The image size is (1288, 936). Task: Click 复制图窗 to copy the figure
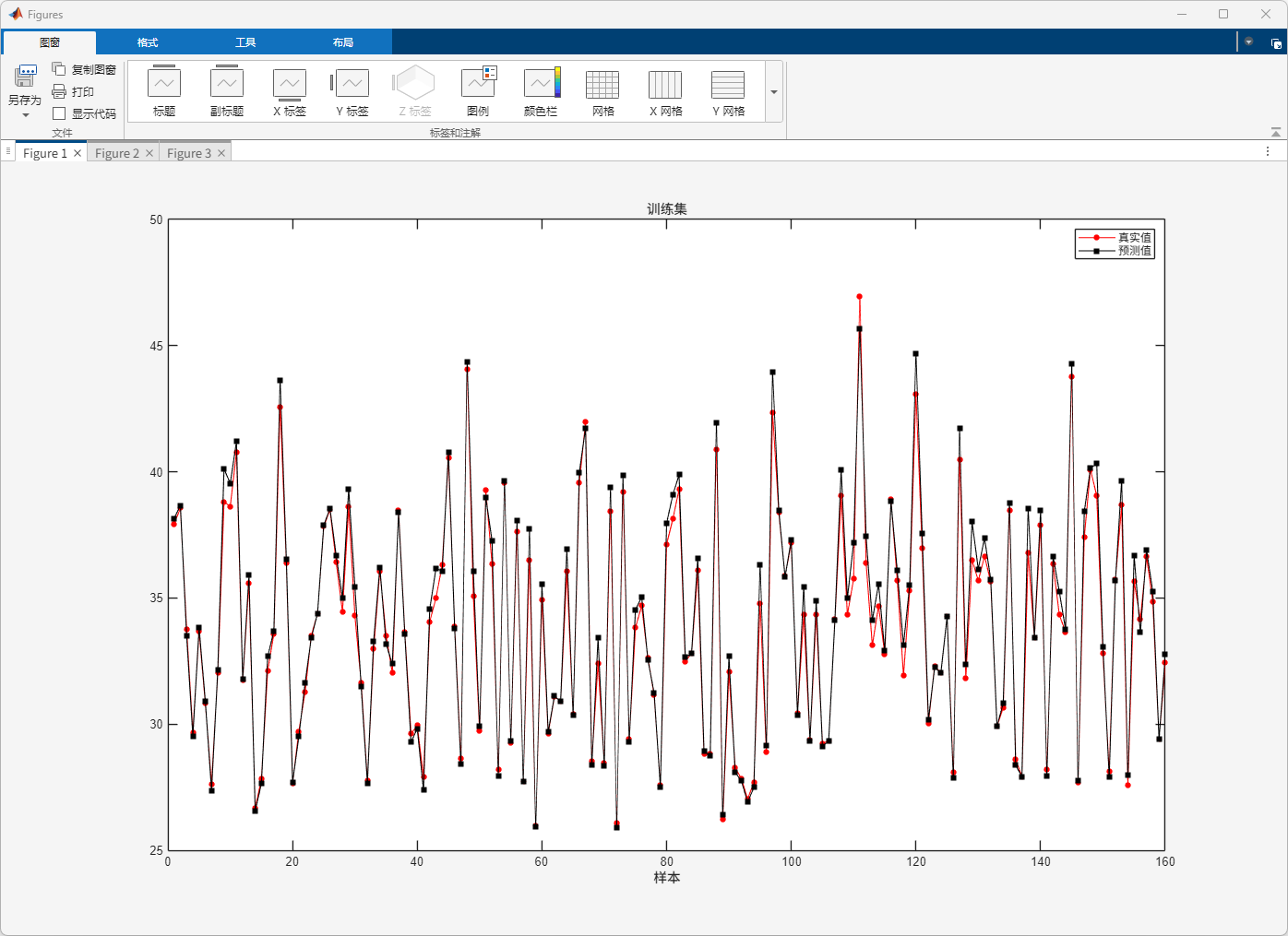[x=85, y=69]
